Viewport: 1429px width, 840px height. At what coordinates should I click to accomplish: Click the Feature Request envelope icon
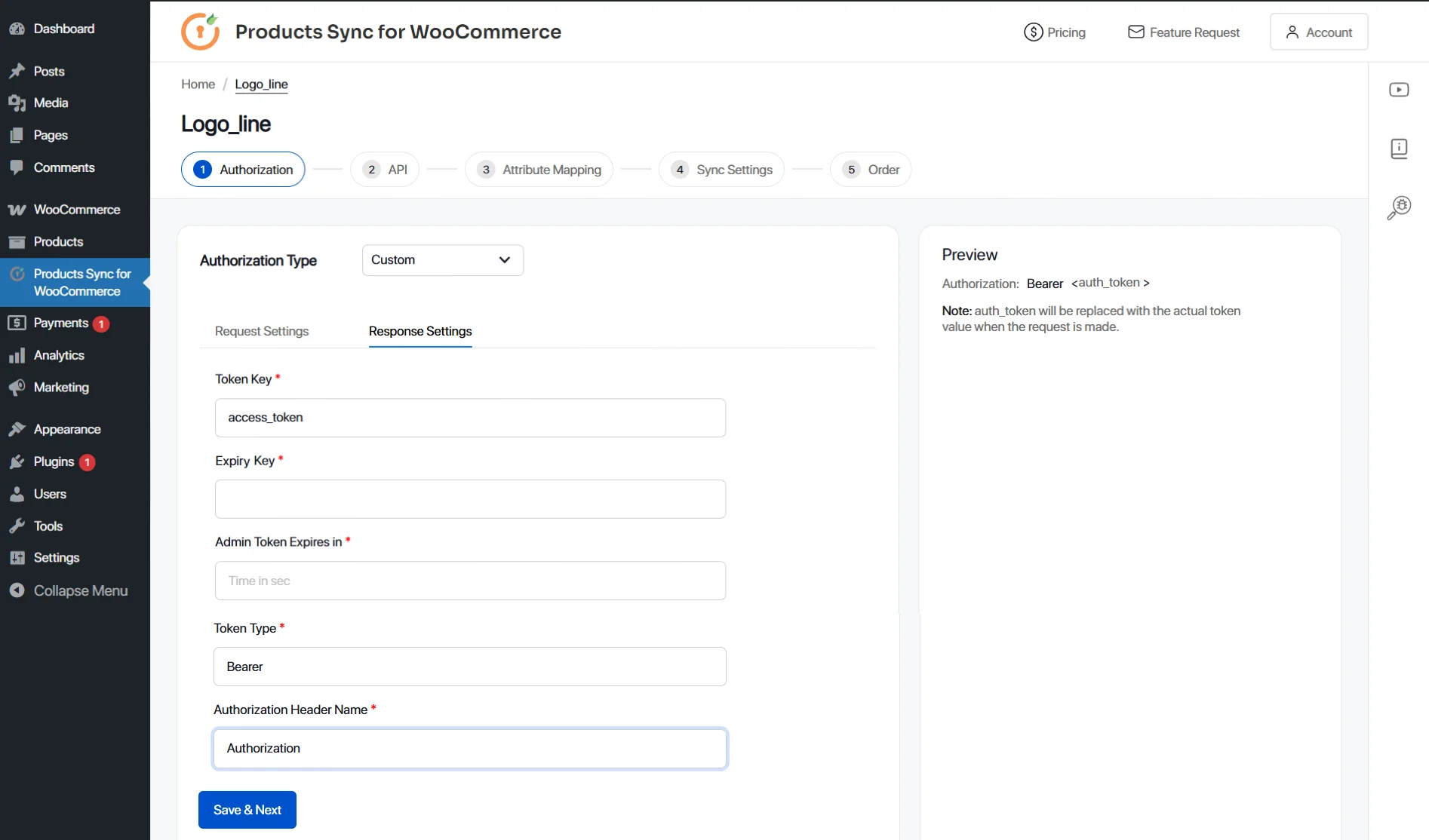(1136, 32)
